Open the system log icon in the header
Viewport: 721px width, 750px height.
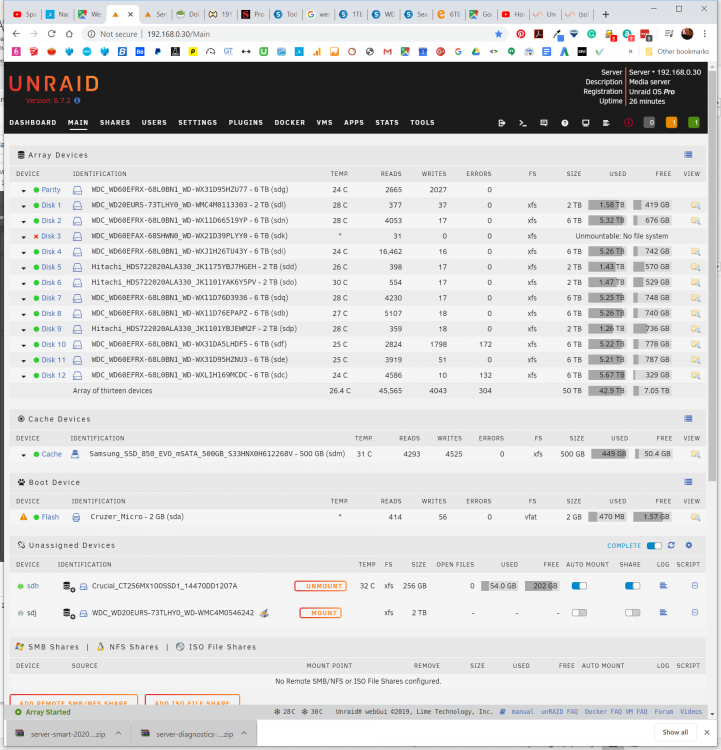606,123
